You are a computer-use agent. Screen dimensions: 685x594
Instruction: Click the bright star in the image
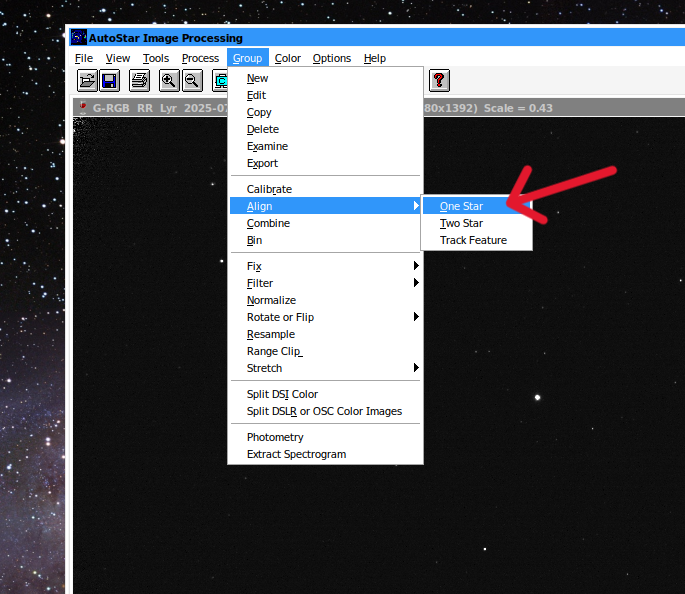[537, 397]
